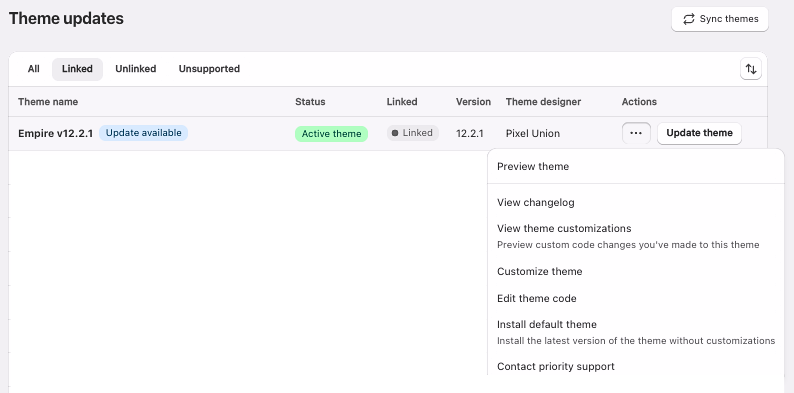This screenshot has height=393, width=794.
Task: Click the Theme updates page heading
Action: click(66, 19)
